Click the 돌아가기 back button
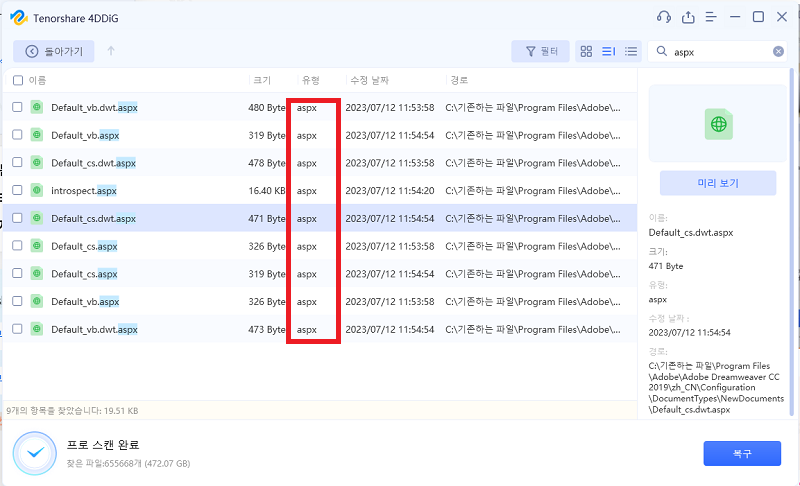 pyautogui.click(x=55, y=51)
